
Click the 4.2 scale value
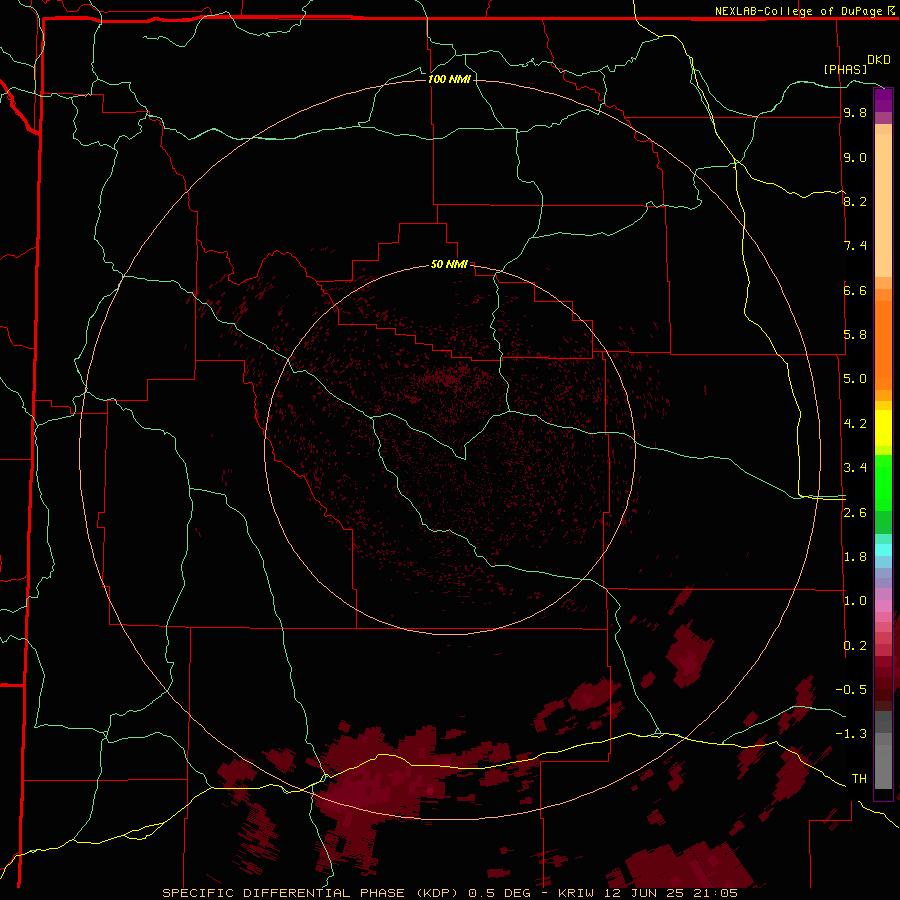855,424
